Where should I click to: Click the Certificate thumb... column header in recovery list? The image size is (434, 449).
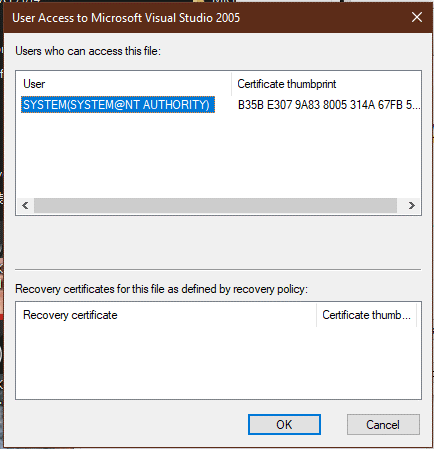[x=366, y=315]
